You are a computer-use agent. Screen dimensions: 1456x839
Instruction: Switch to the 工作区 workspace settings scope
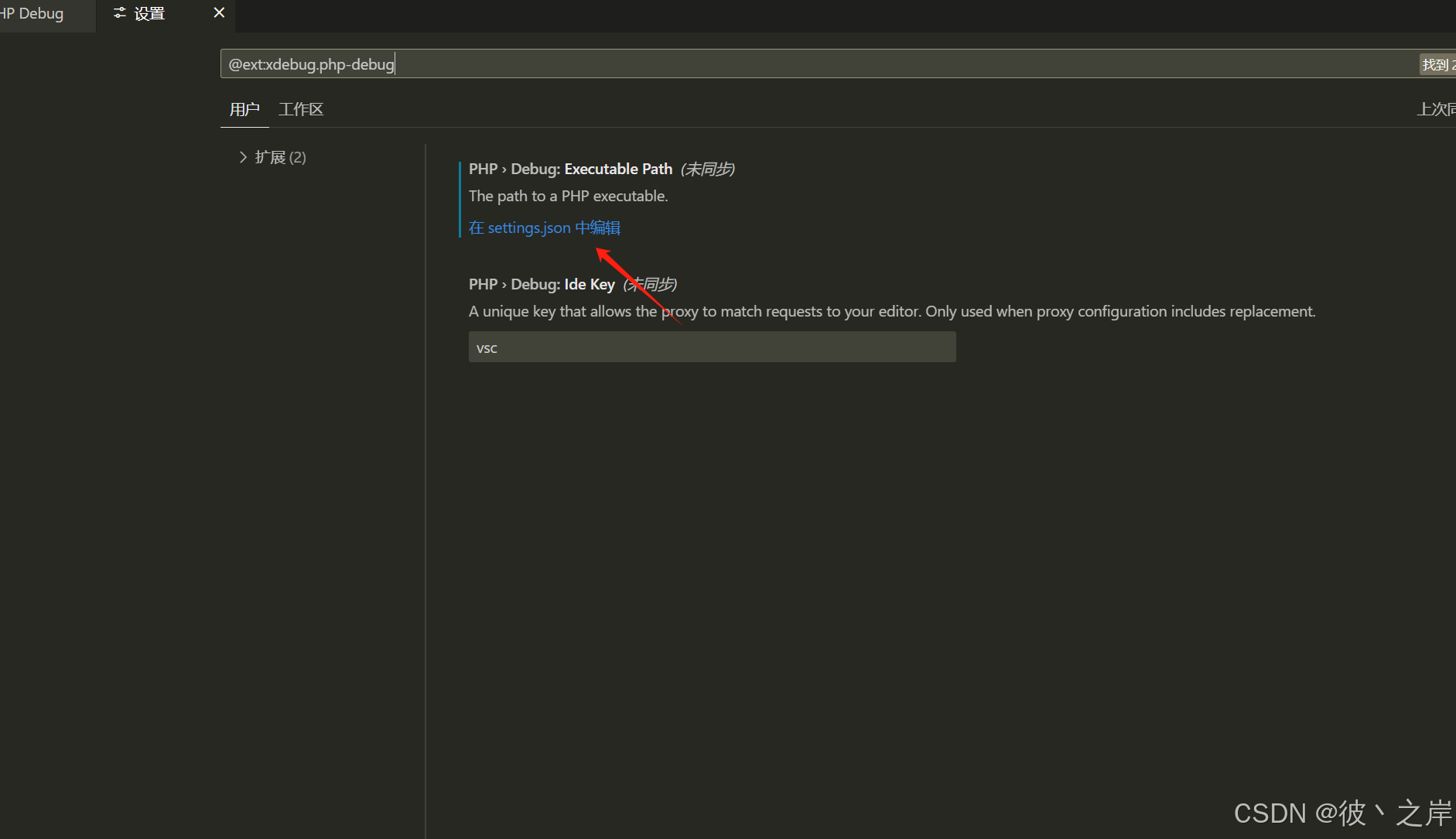301,108
